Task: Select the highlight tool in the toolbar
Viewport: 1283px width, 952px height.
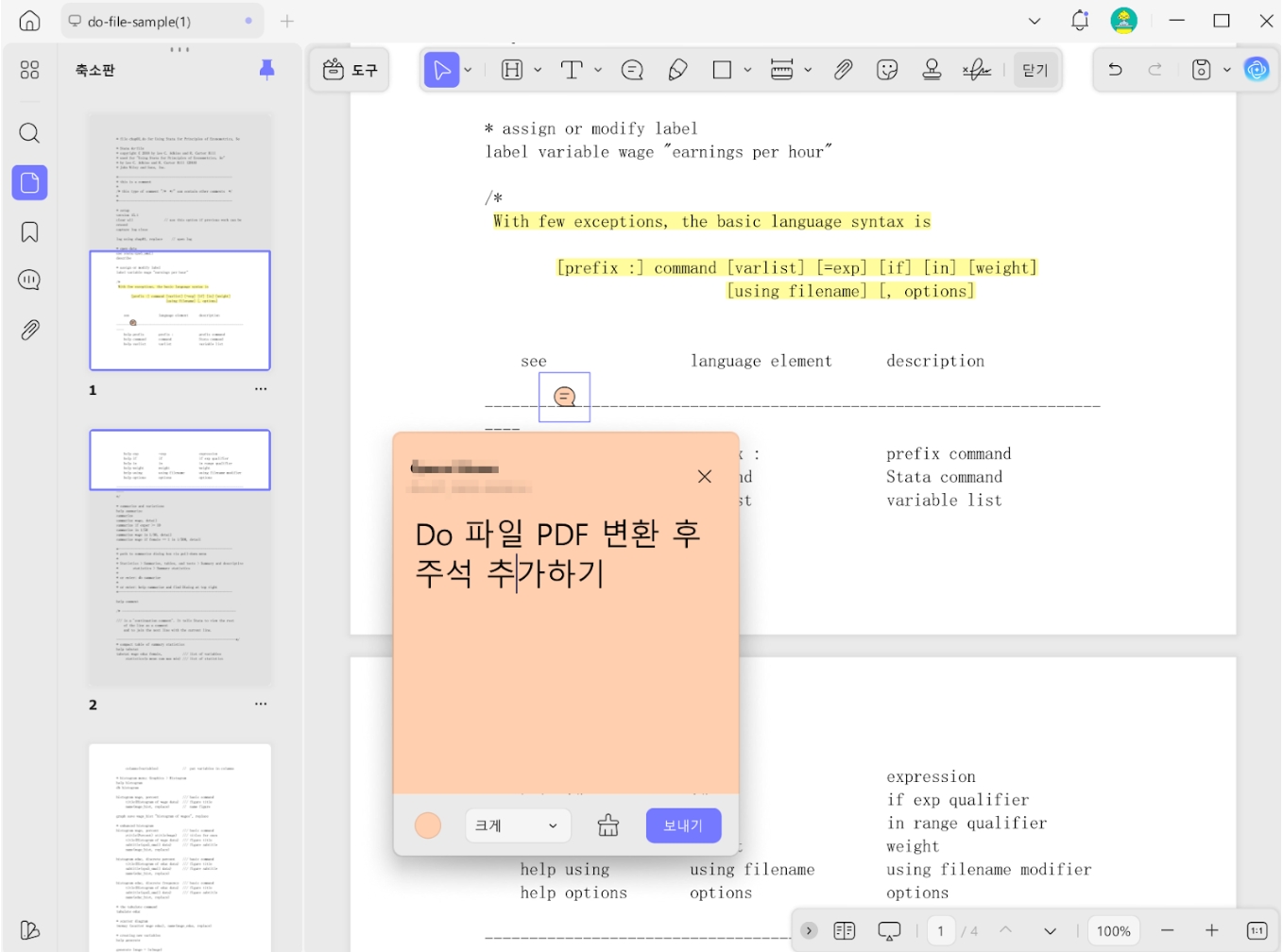Action: (510, 69)
